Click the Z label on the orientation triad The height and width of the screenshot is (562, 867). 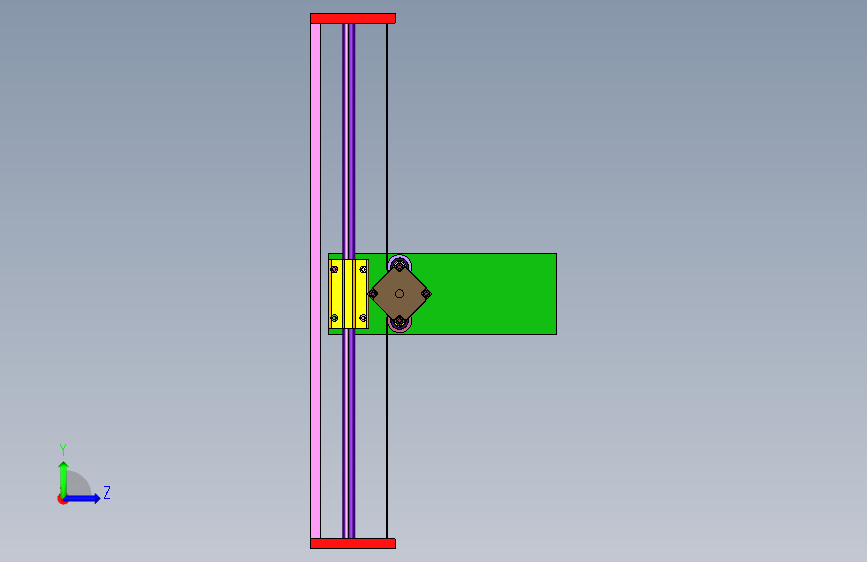107,492
